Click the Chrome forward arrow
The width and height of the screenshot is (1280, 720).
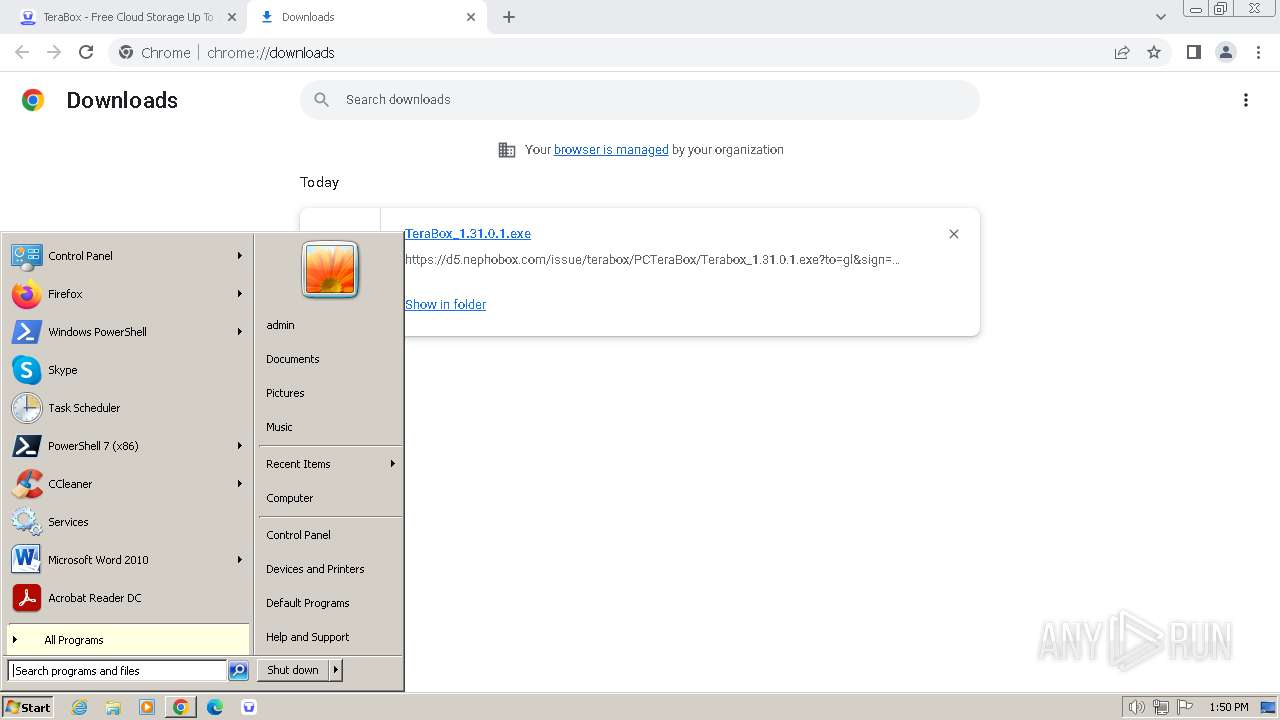pyautogui.click(x=54, y=52)
